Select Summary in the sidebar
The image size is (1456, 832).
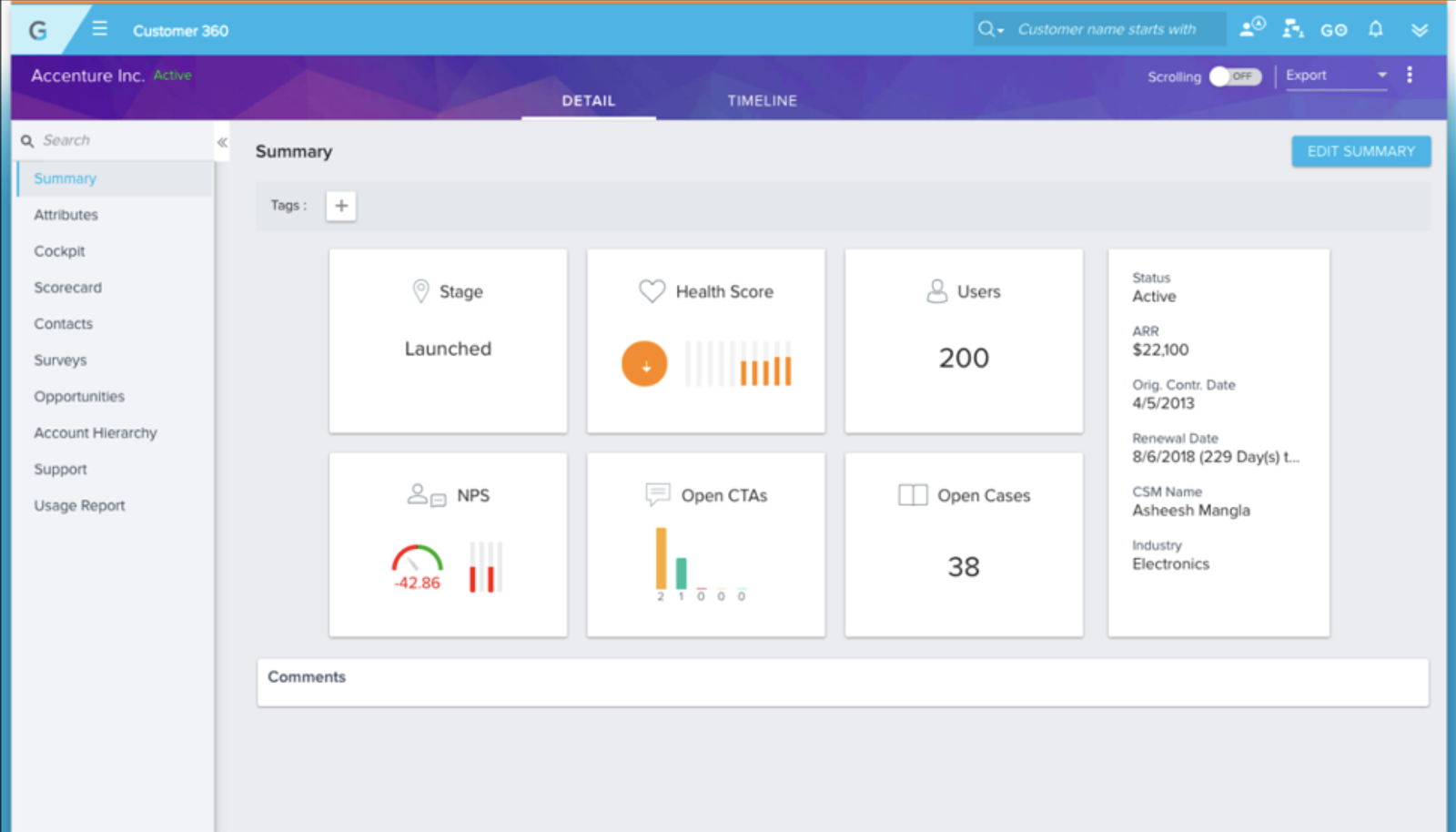(x=115, y=178)
